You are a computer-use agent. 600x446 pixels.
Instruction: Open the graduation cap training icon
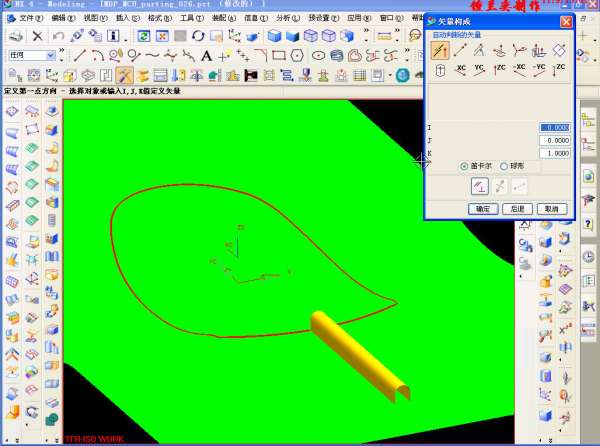(x=589, y=199)
